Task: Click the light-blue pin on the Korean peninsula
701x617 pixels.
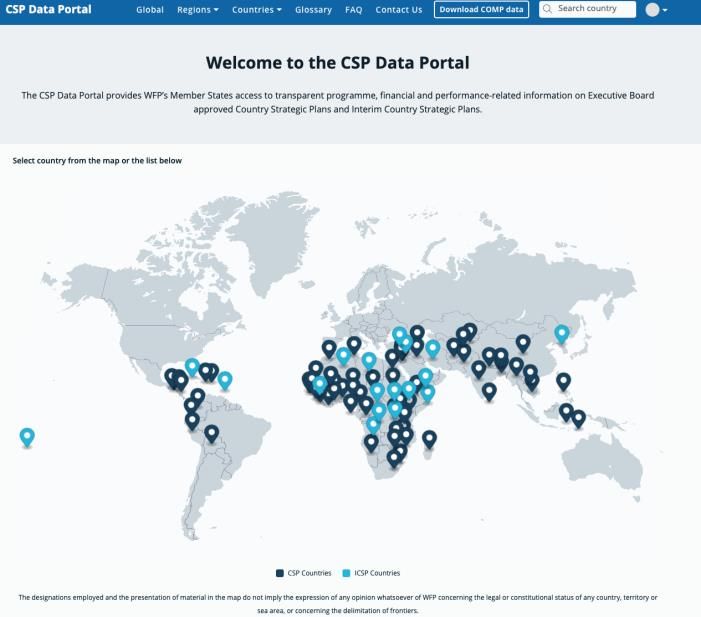Action: pos(562,334)
